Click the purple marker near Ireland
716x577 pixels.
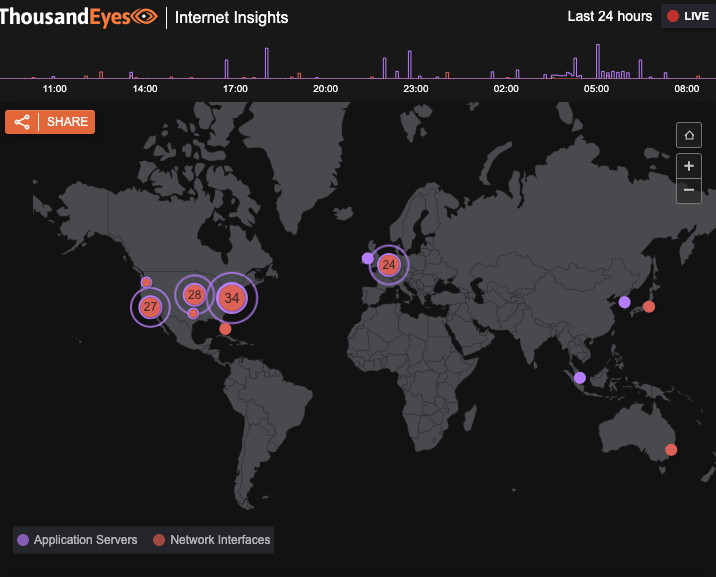click(x=368, y=258)
